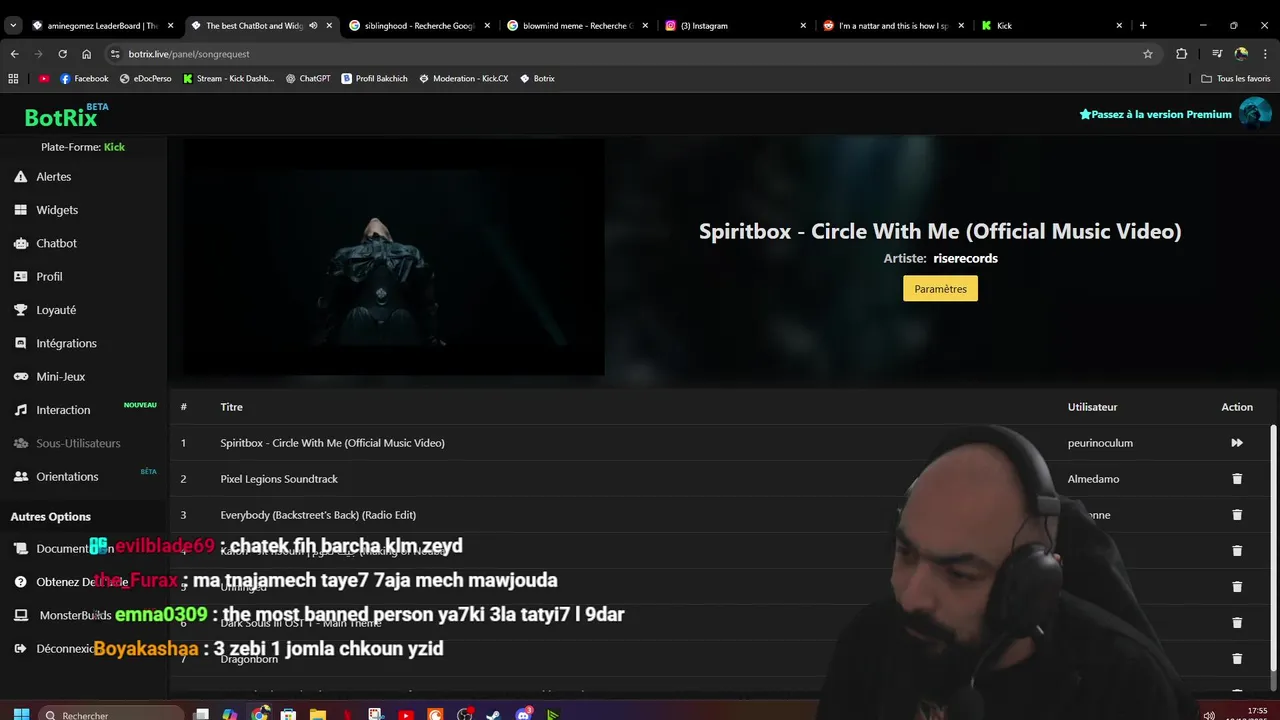Switch to siblinghood Recherche Google tab

tap(419, 26)
